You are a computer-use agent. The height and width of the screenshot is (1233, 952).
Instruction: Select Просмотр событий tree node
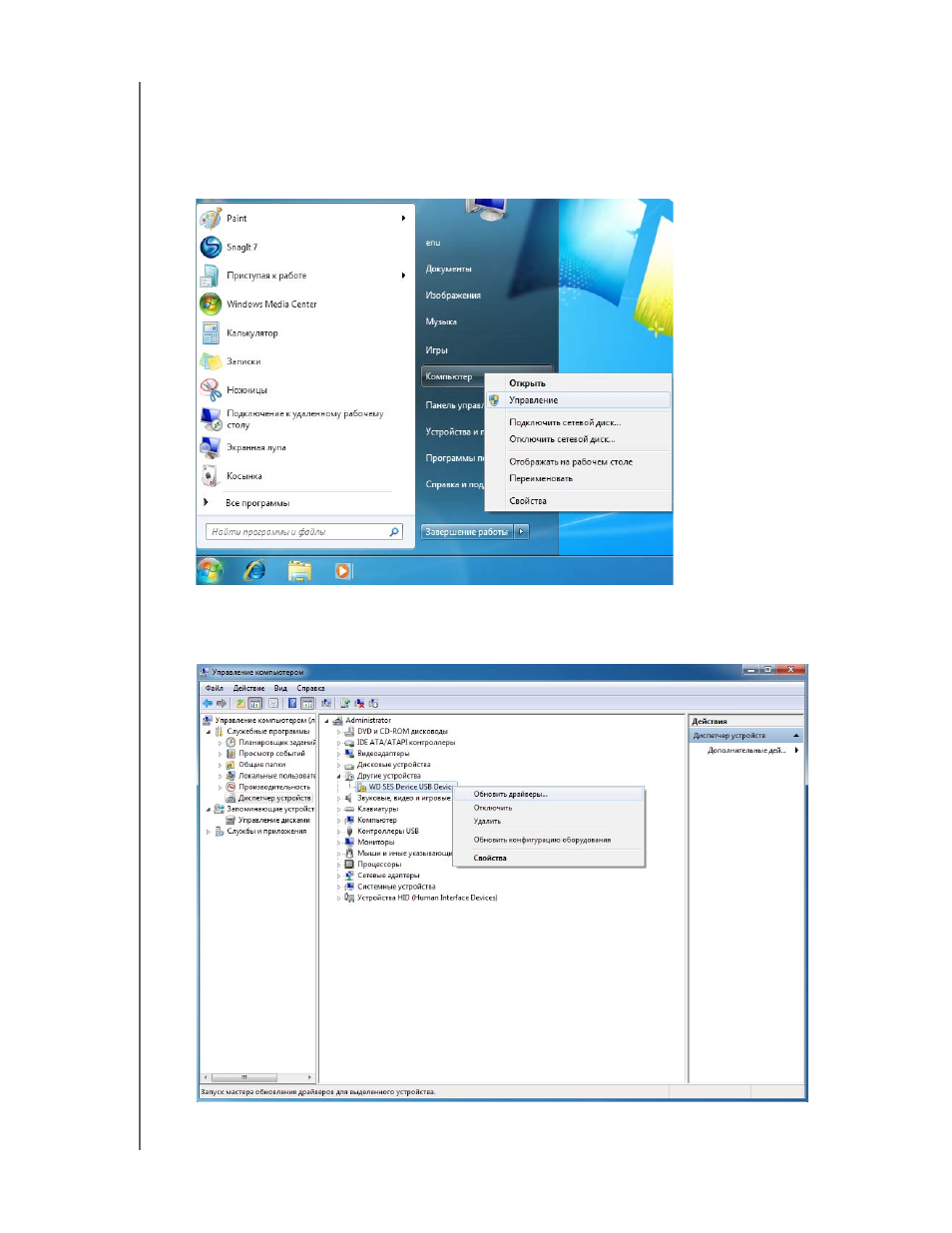coord(270,753)
